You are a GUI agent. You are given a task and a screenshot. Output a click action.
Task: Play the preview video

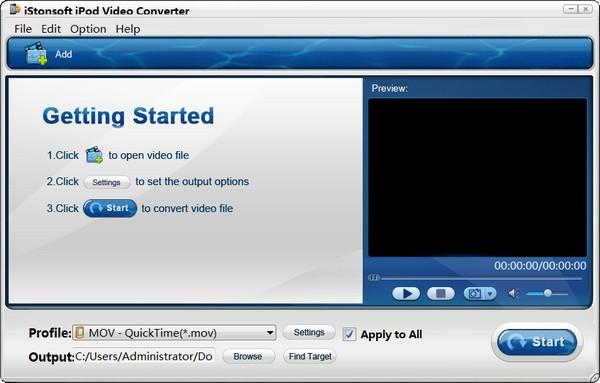406,293
